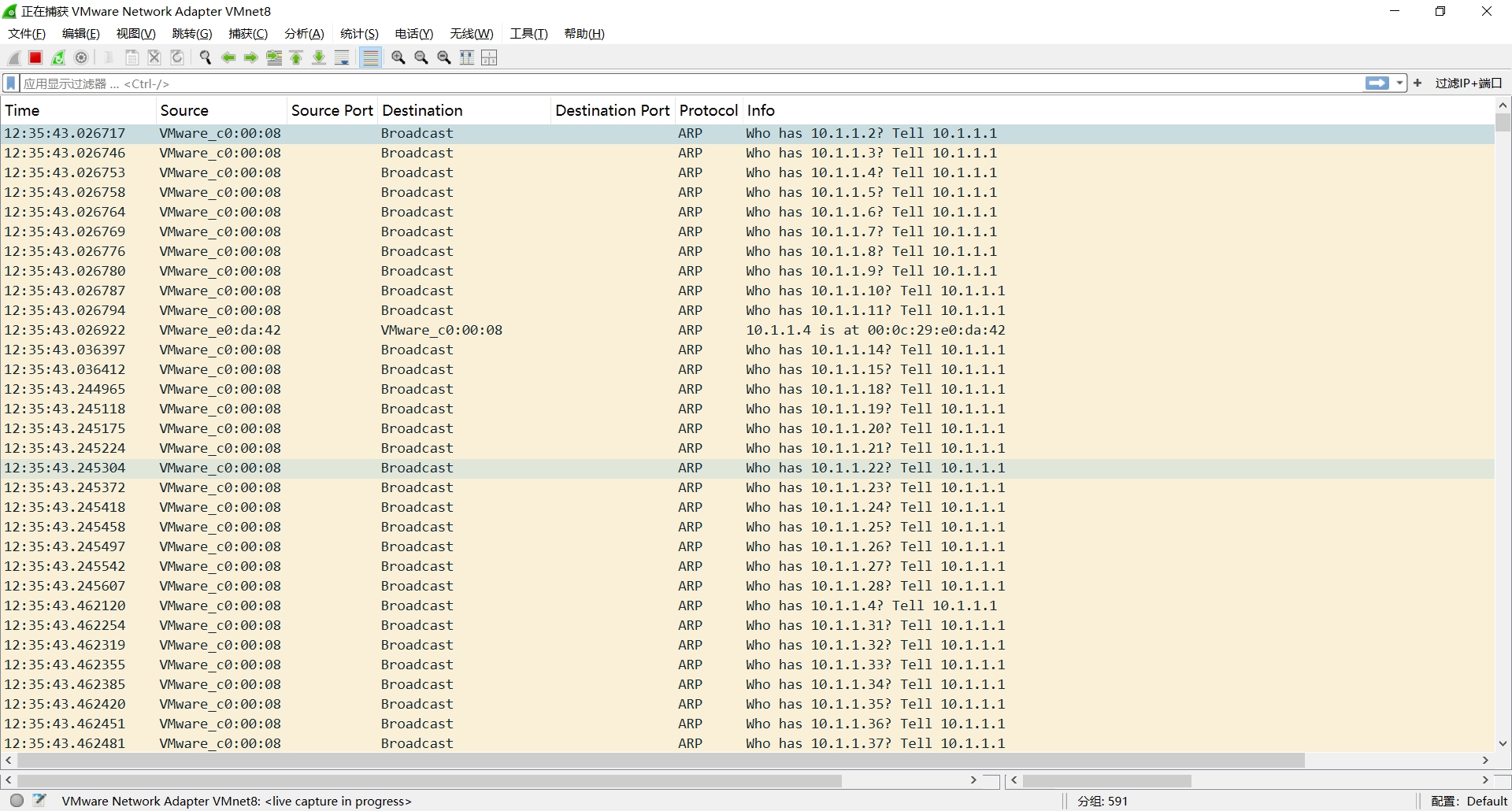This screenshot has width=1512, height=811.
Task: Select the packet at 12:35:43.462120
Action: pos(747,605)
